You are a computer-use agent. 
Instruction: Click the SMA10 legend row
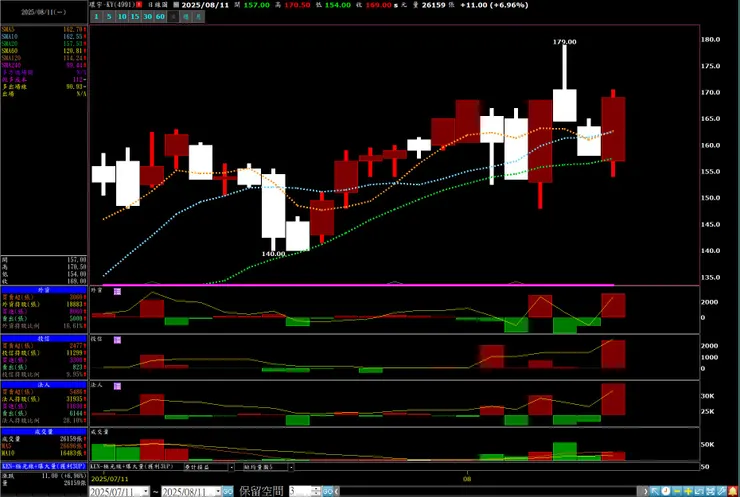[44, 36]
